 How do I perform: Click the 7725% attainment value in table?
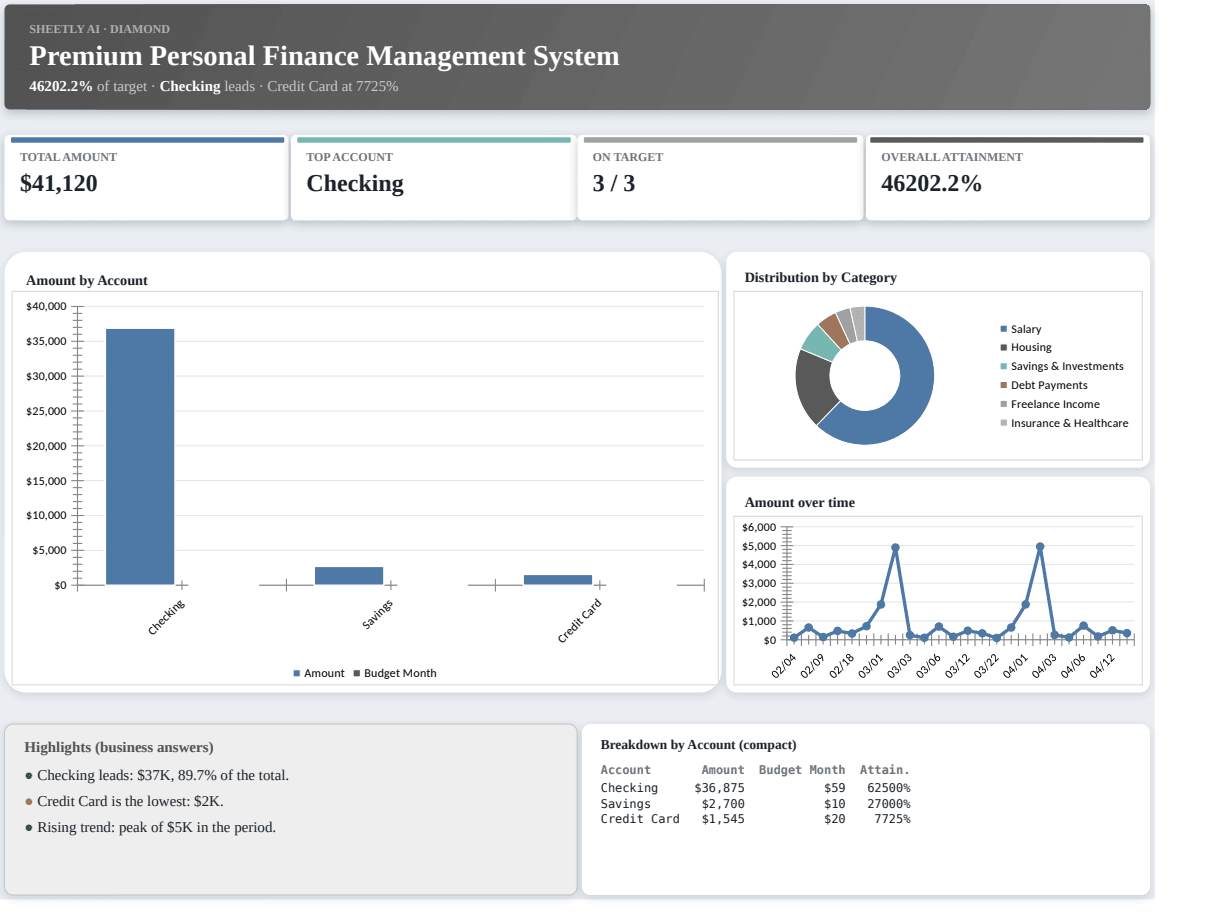point(892,819)
